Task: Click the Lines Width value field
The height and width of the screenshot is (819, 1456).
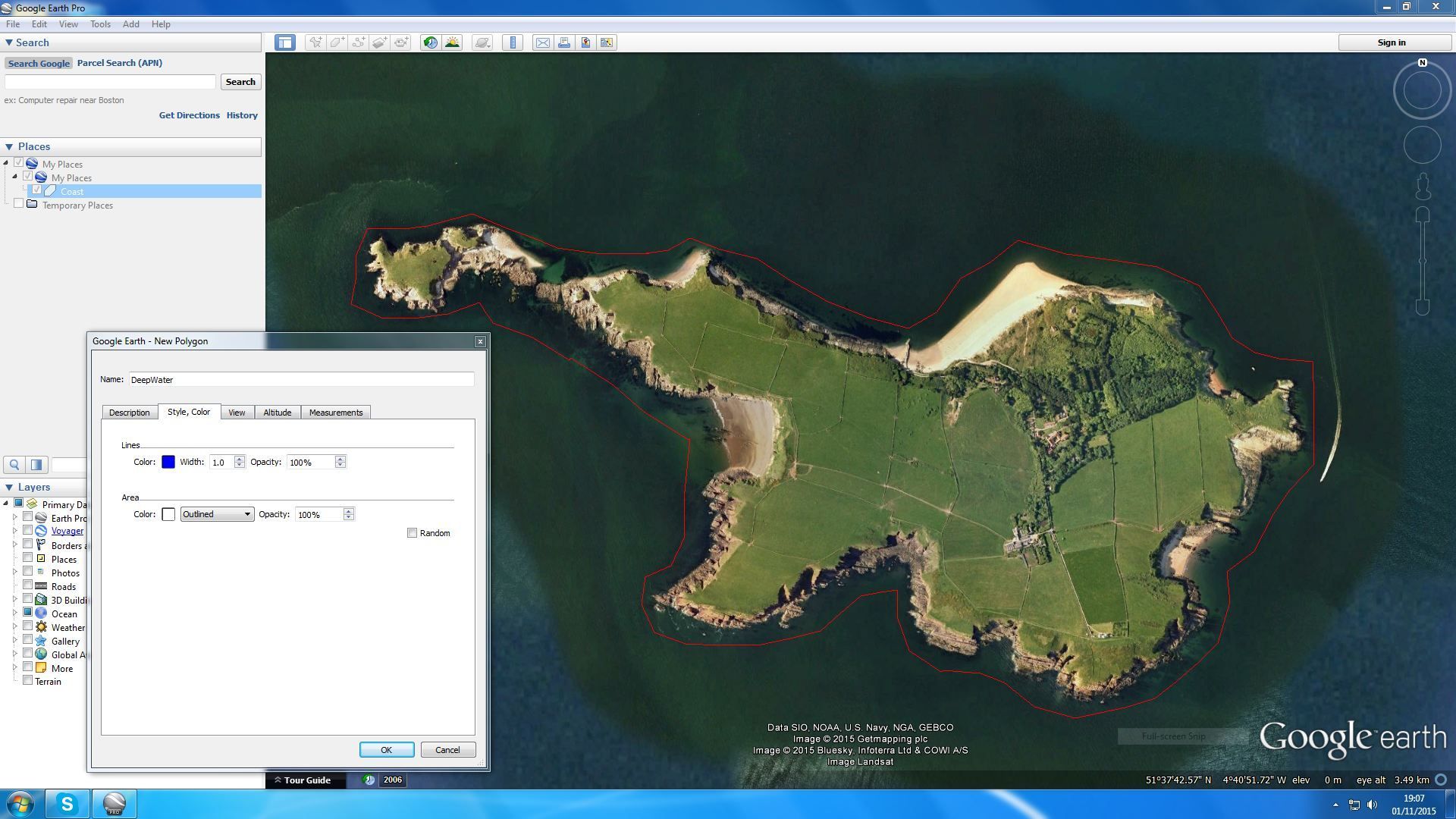Action: pyautogui.click(x=221, y=462)
